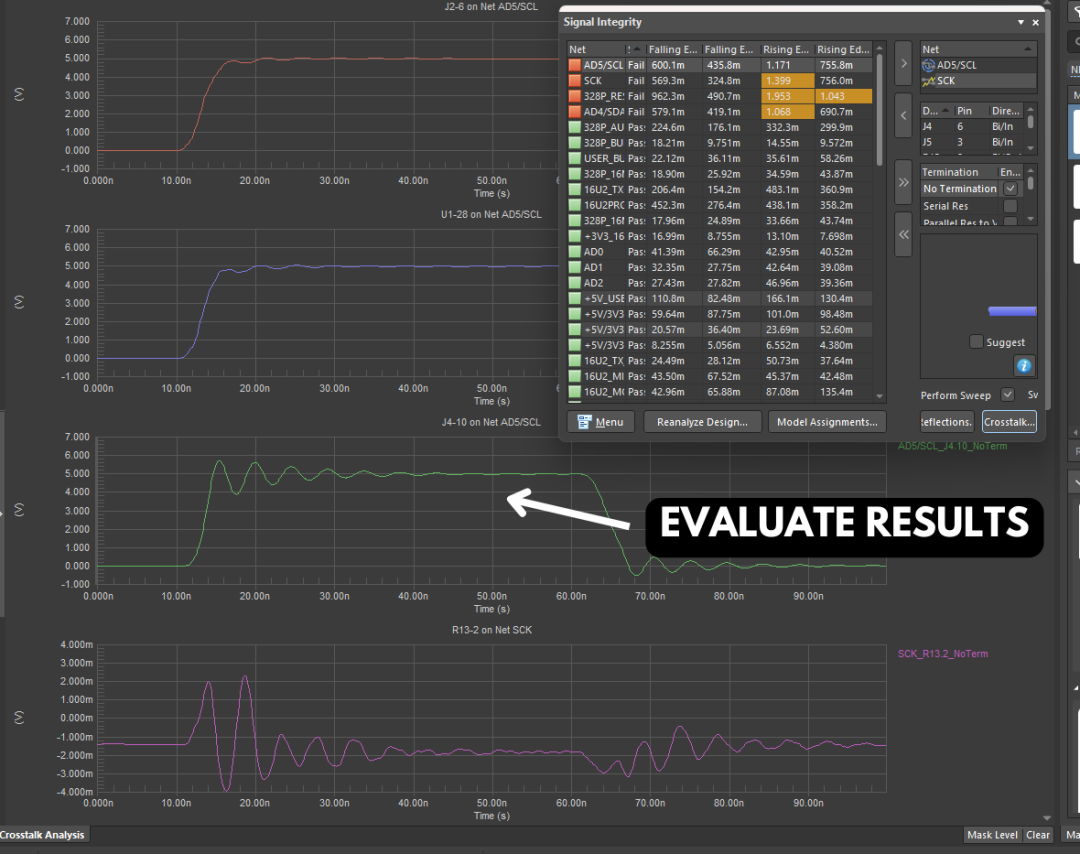Viewport: 1080px width, 854px height.
Task: Open the Menu button in Signal Integrity
Action: (601, 422)
